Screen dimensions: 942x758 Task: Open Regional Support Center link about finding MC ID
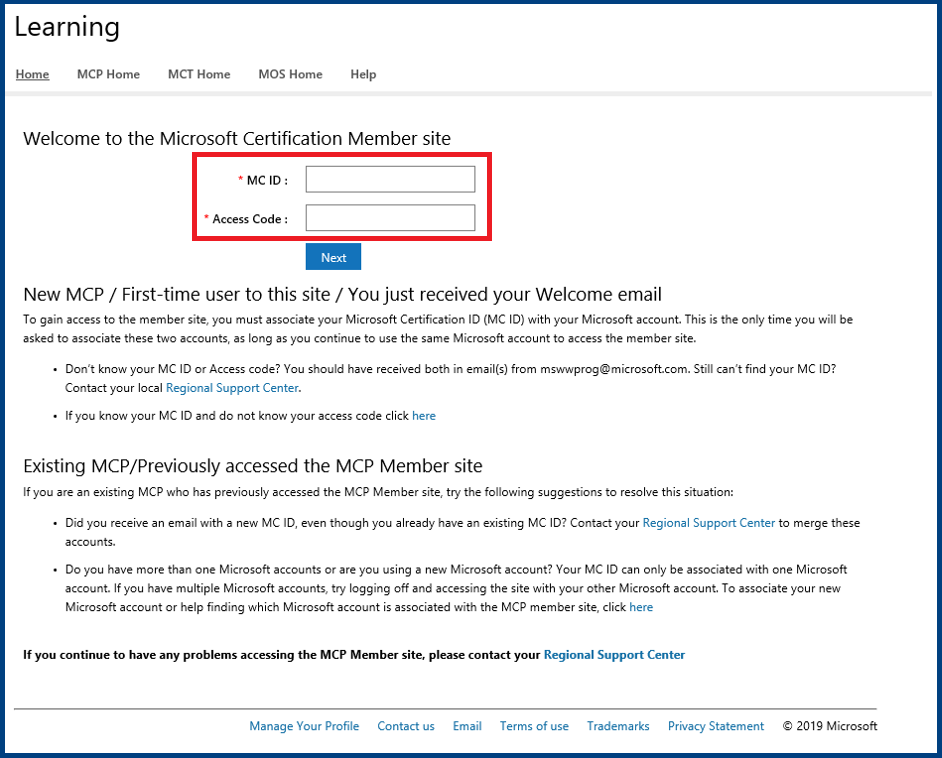[x=232, y=388]
